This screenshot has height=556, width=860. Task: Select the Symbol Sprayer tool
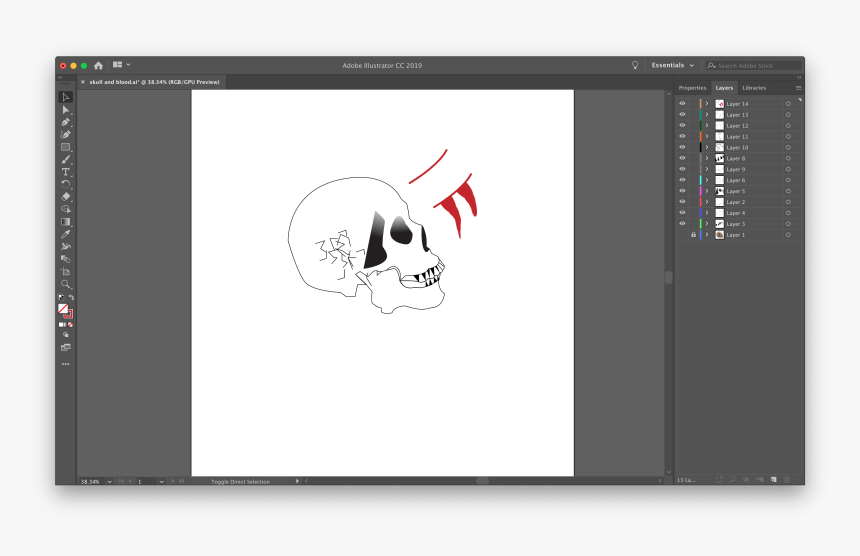[x=65, y=247]
